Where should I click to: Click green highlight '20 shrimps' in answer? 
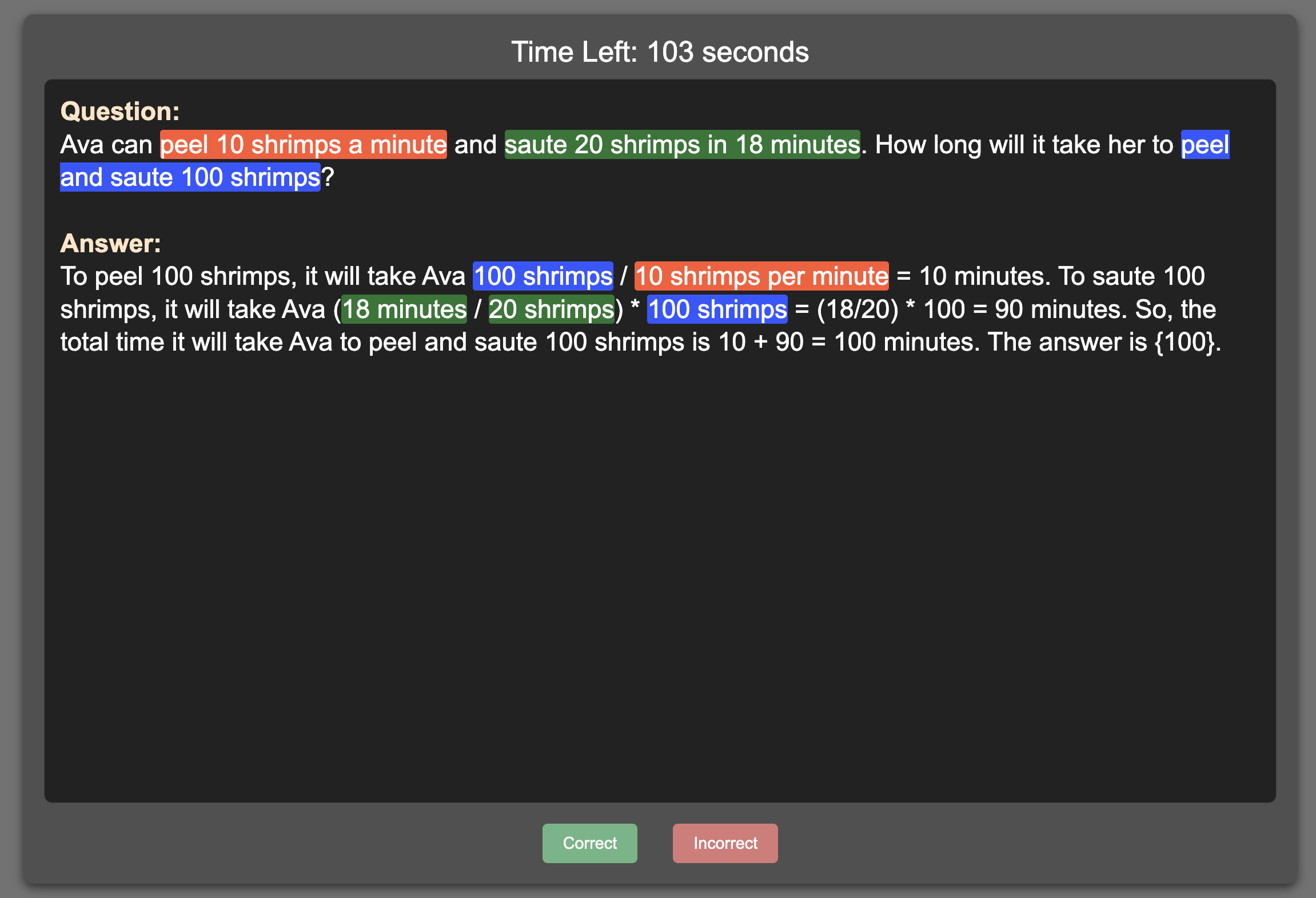pos(551,309)
